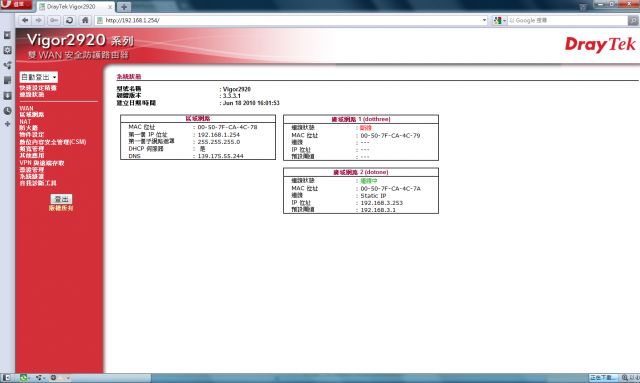Reload the router page
This screenshot has height=383, width=640.
(69, 20)
